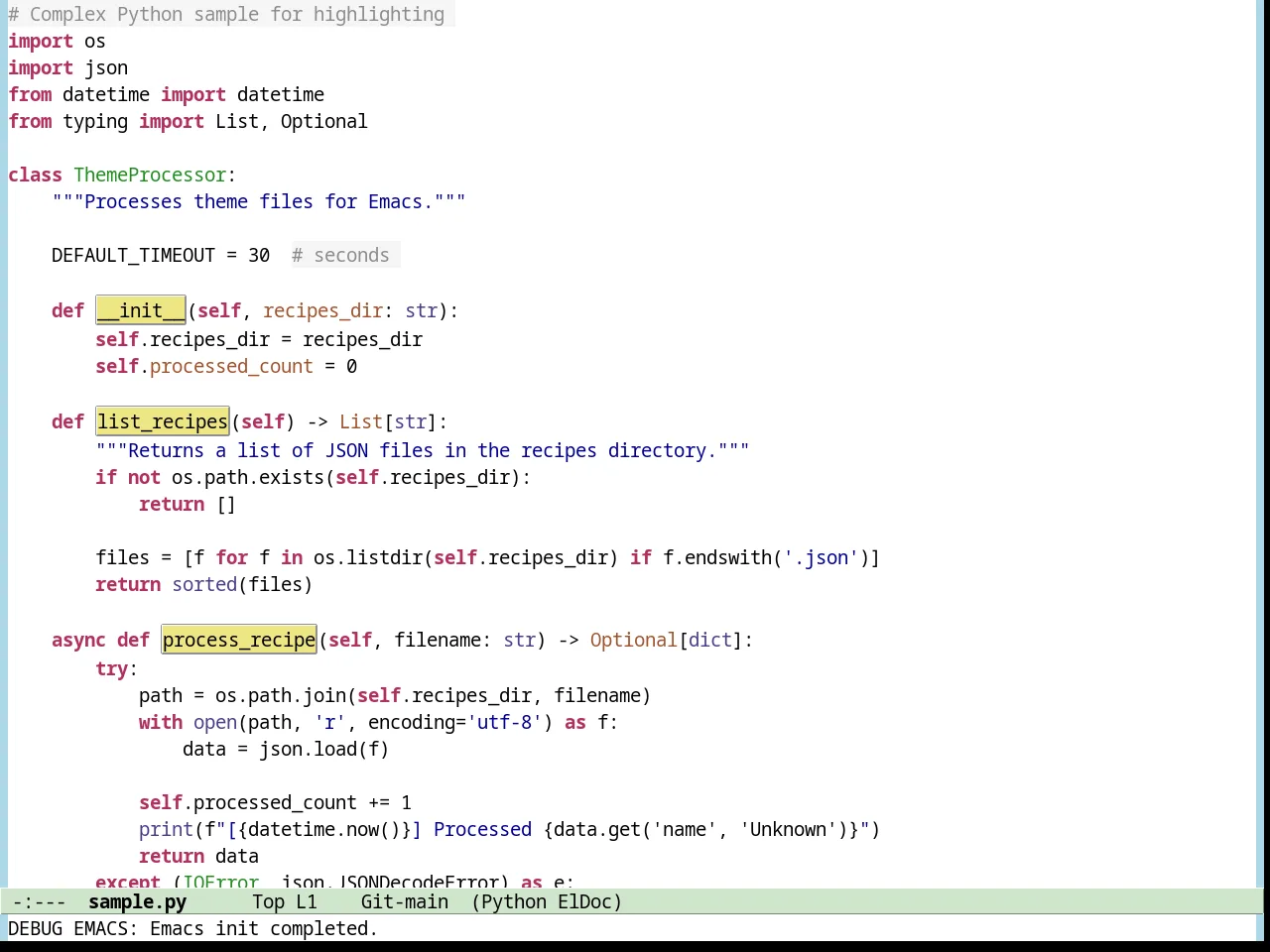This screenshot has height=952, width=1270.
Task: Click 'return data' statement
Action: coord(198,856)
